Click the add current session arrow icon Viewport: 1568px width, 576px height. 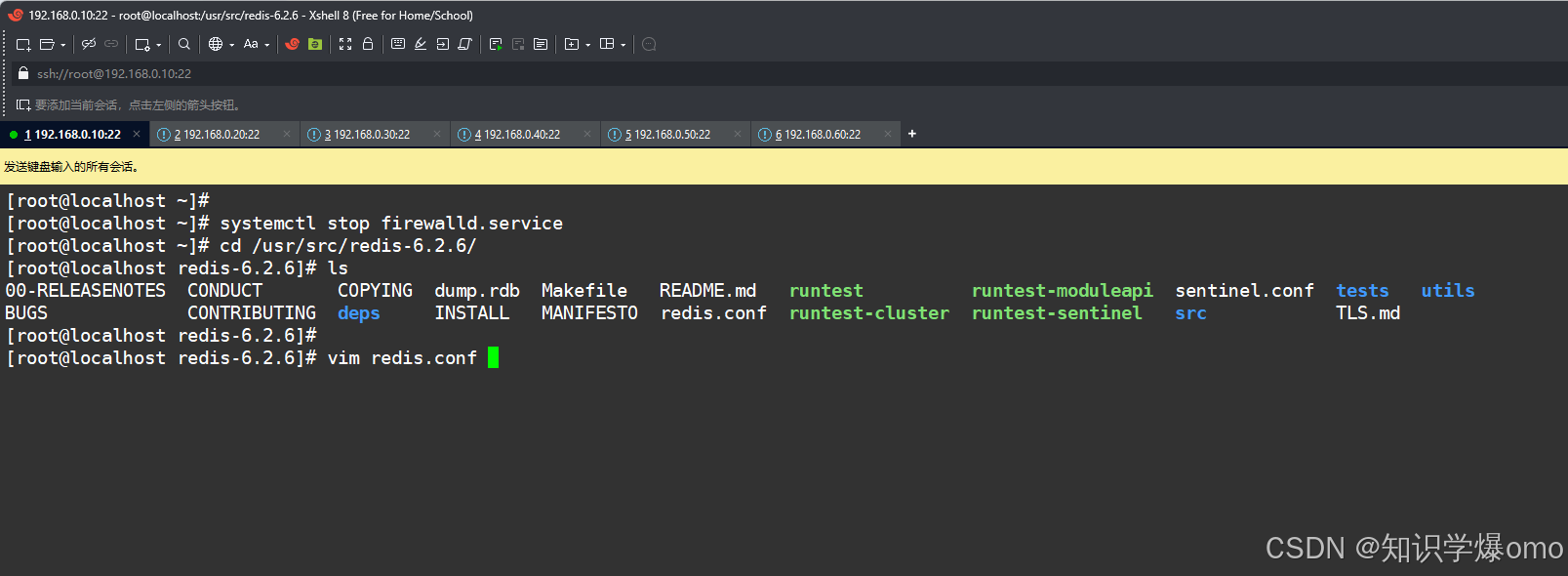(23, 104)
